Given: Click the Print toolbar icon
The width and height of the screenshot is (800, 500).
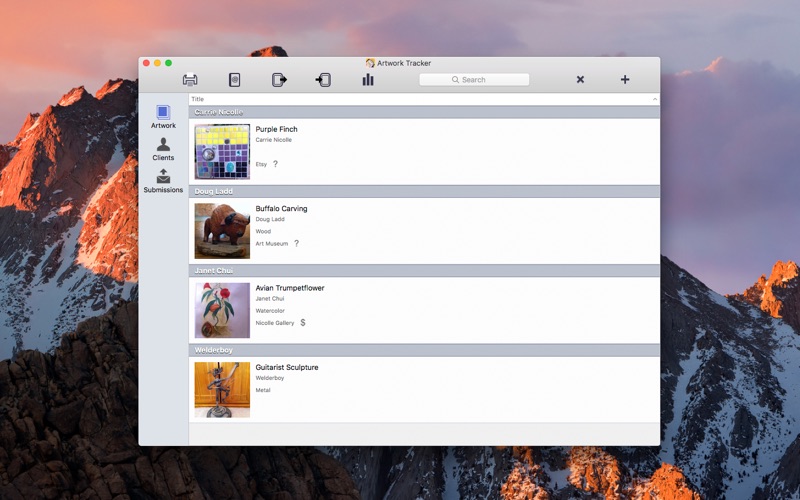Looking at the screenshot, I should (190, 80).
